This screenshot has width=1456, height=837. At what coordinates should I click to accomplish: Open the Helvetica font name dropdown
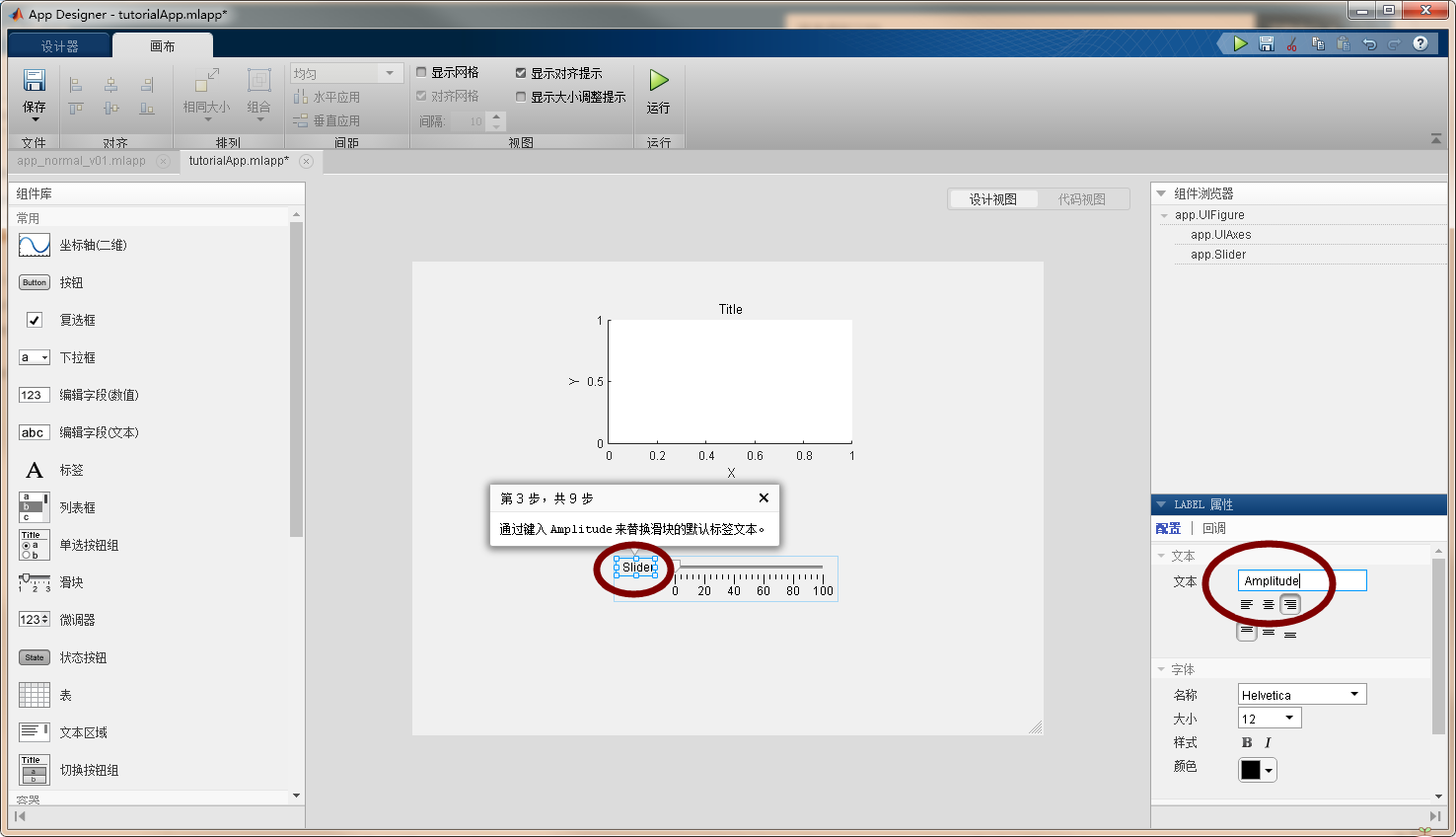pos(1355,693)
